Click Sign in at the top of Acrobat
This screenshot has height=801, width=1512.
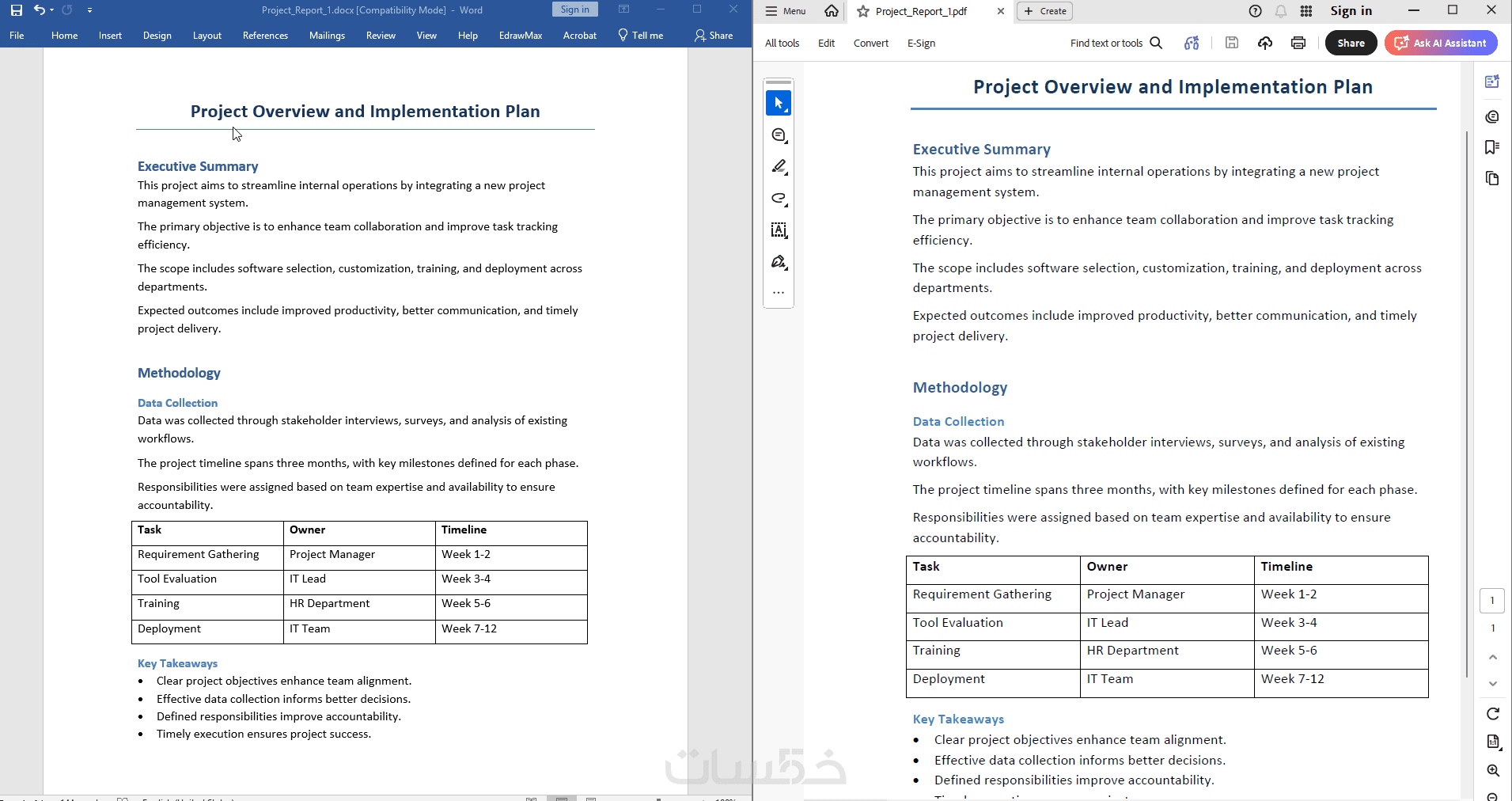1351,11
